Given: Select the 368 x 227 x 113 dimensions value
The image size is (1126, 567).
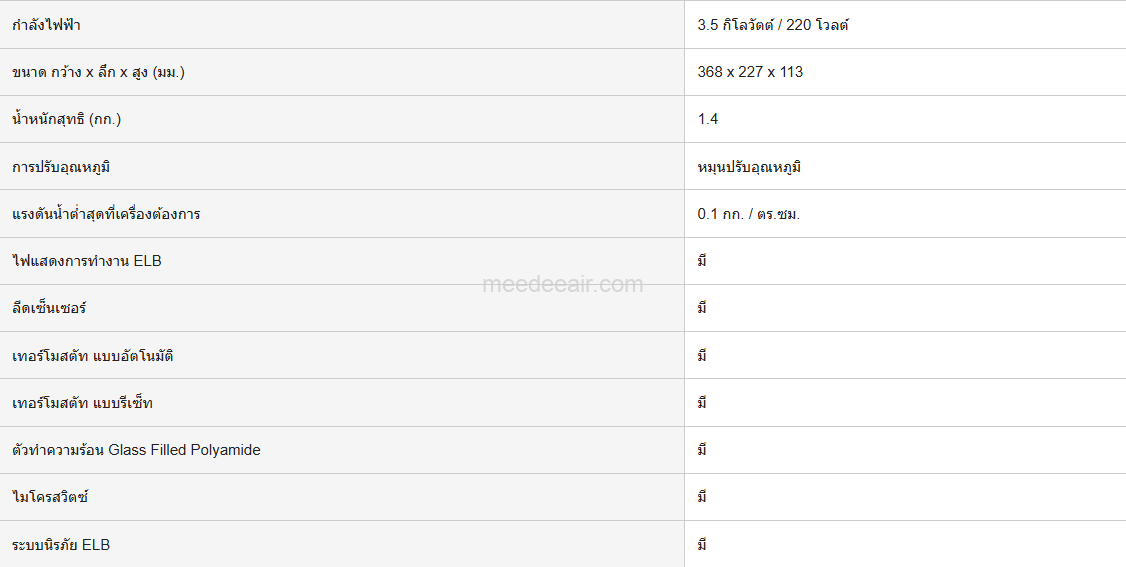Looking at the screenshot, I should pos(750,72).
